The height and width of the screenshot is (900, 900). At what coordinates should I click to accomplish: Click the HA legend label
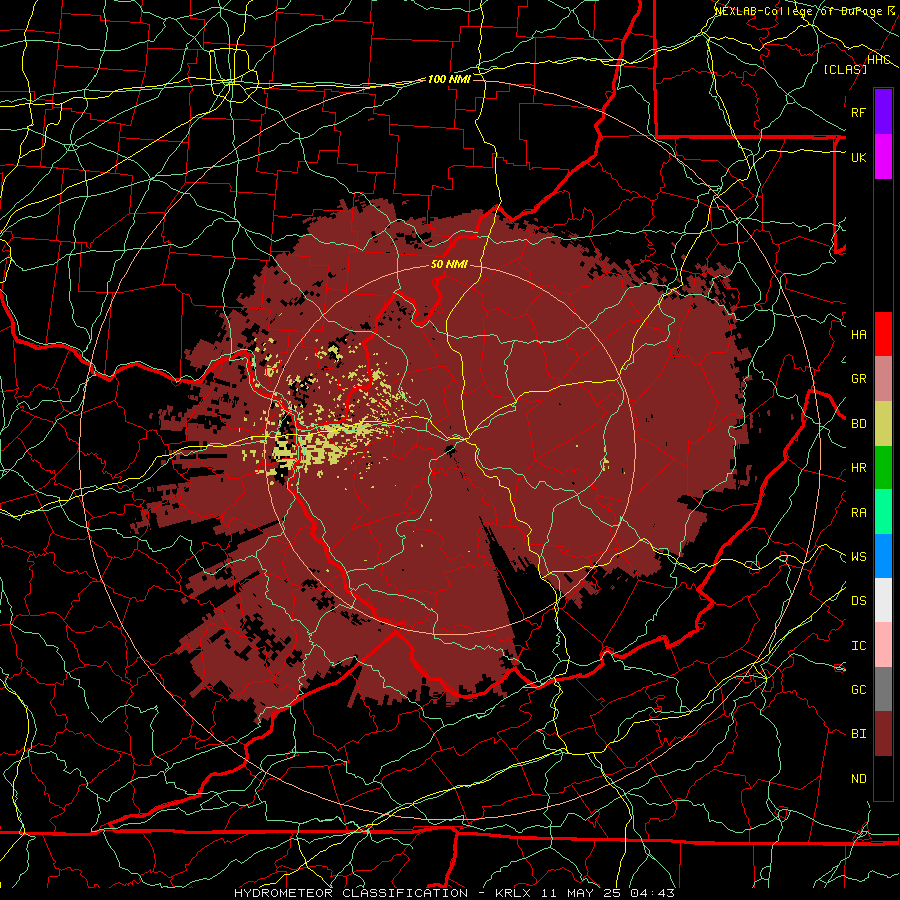tap(859, 334)
